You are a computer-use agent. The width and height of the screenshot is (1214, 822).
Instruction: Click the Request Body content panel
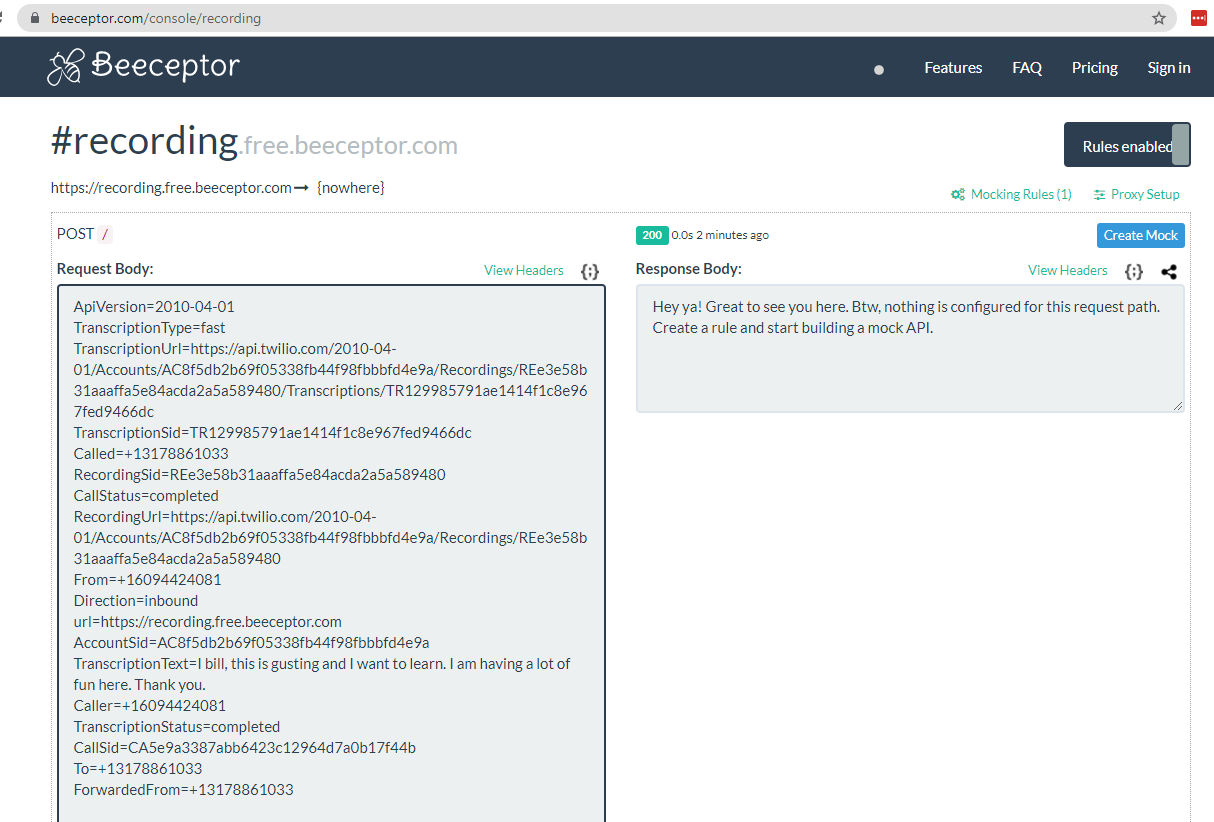coord(331,553)
